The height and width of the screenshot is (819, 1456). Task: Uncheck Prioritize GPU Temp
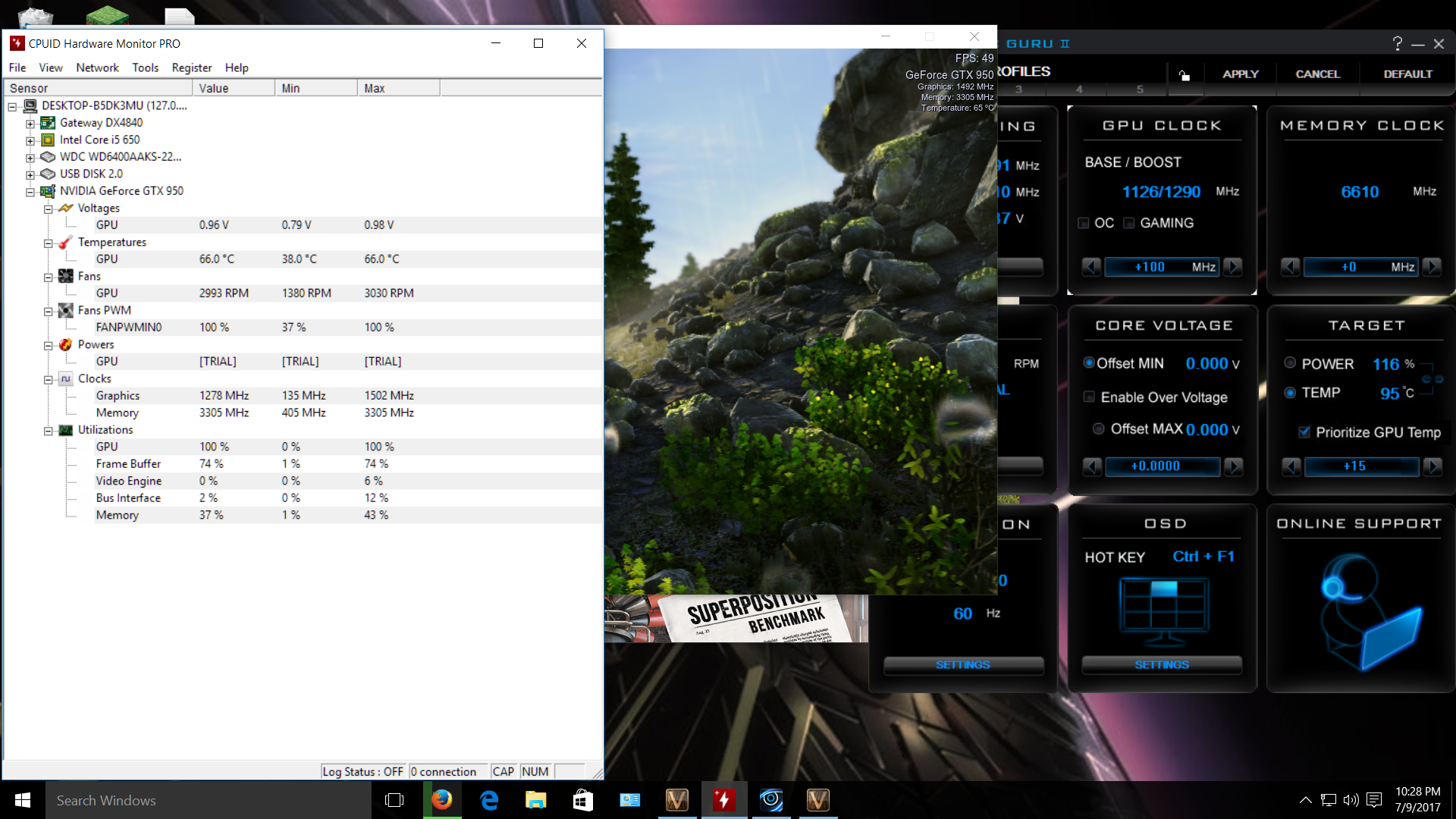click(x=1304, y=432)
